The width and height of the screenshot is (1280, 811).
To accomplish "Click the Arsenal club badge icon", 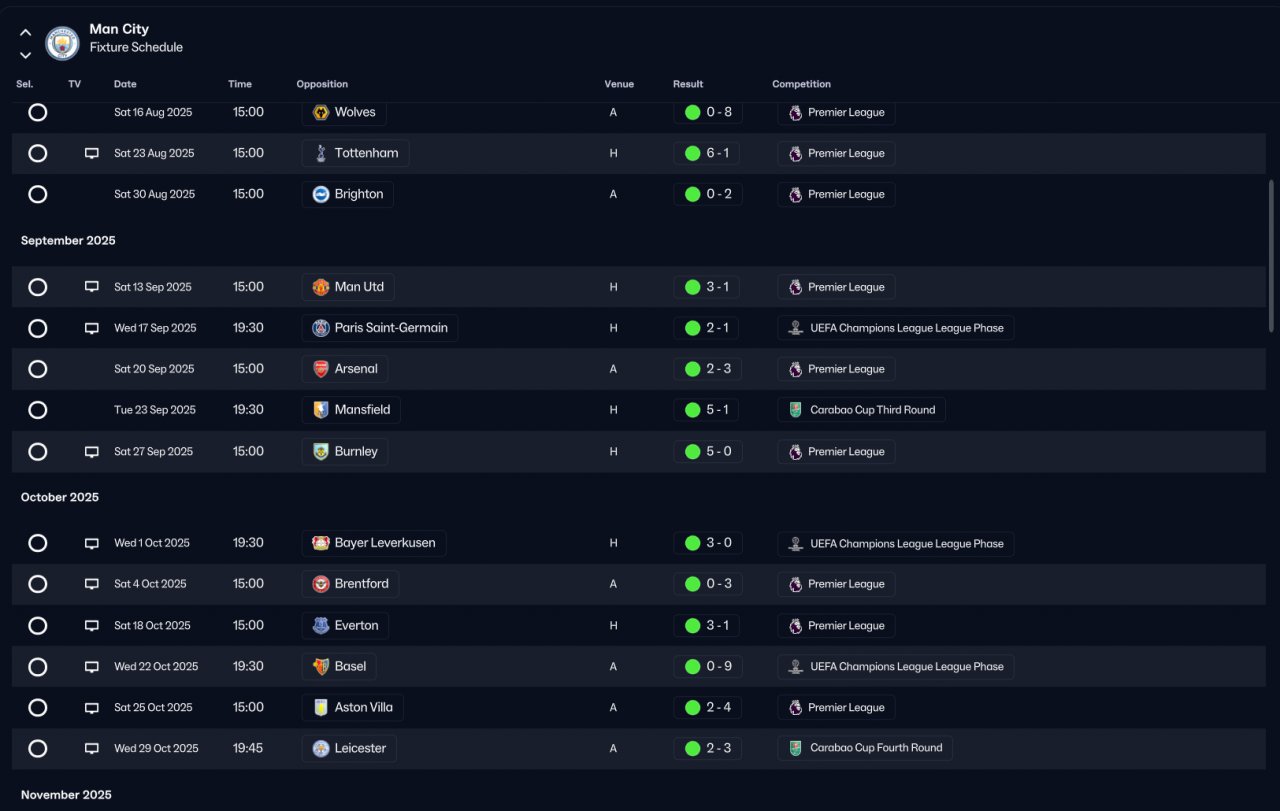I will click(321, 369).
